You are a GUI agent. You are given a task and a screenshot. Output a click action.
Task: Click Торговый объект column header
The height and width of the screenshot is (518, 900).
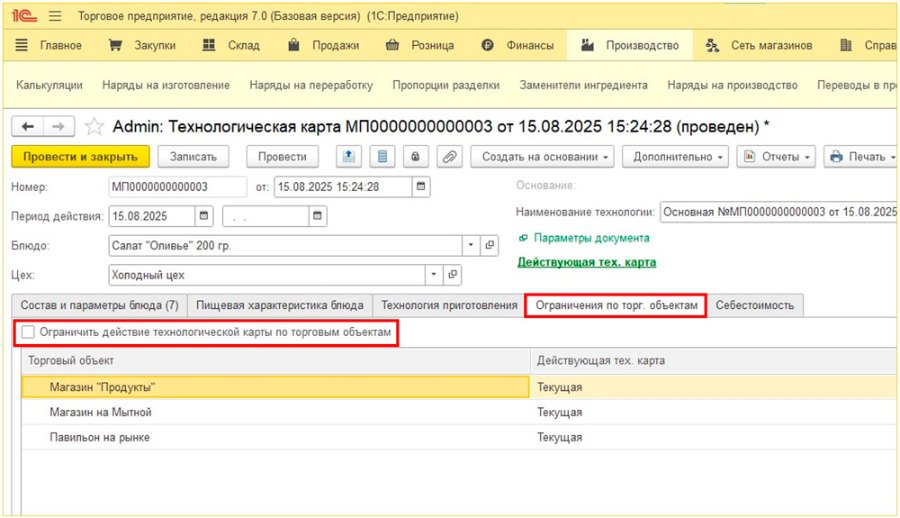coord(276,361)
